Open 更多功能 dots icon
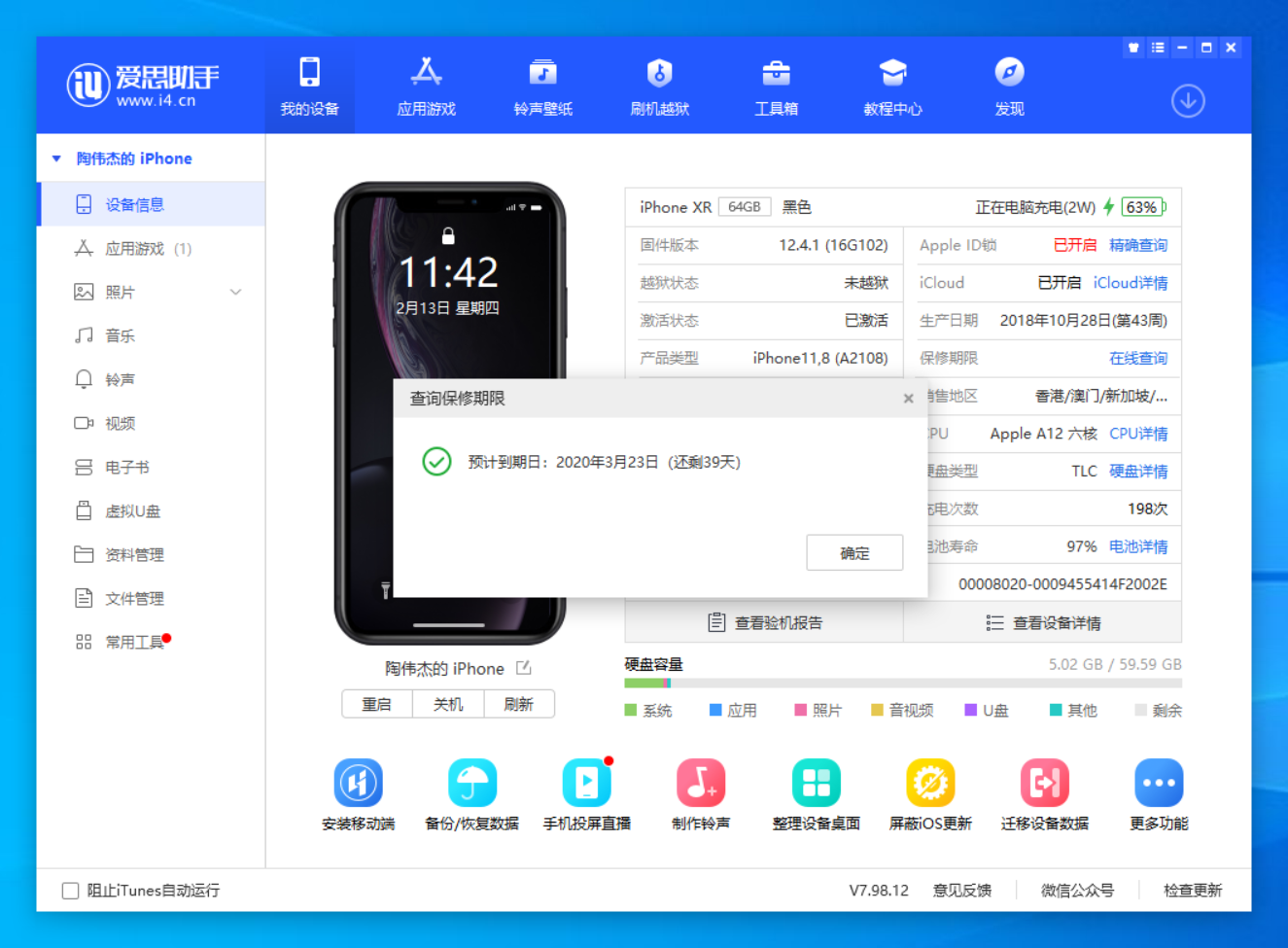1288x948 pixels. pyautogui.click(x=1159, y=783)
